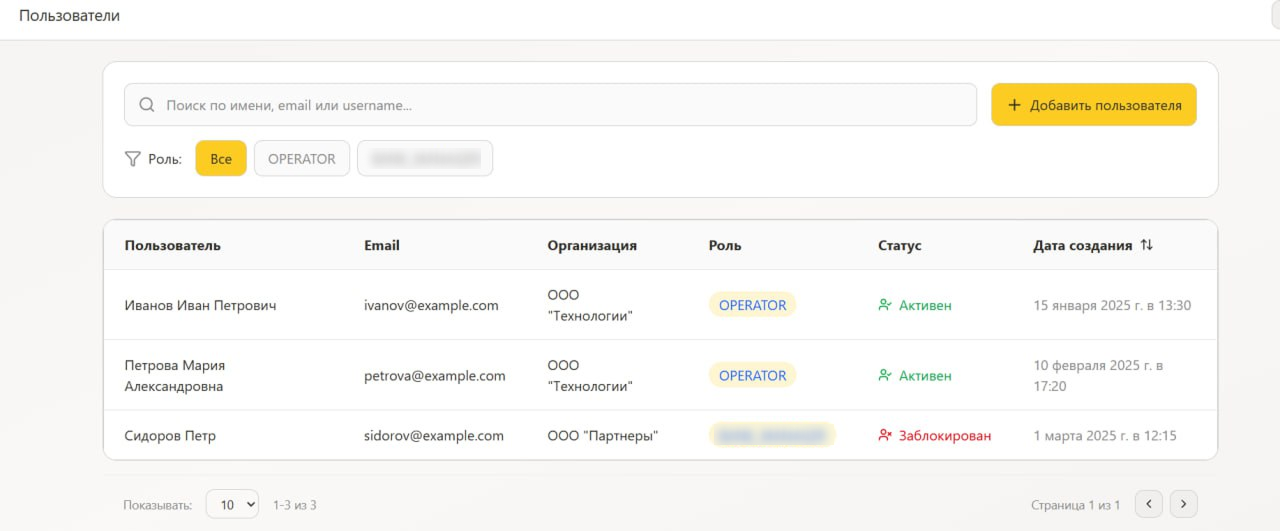Viewport: 1280px width, 531px height.
Task: Click the Email column header
Action: click(x=381, y=245)
